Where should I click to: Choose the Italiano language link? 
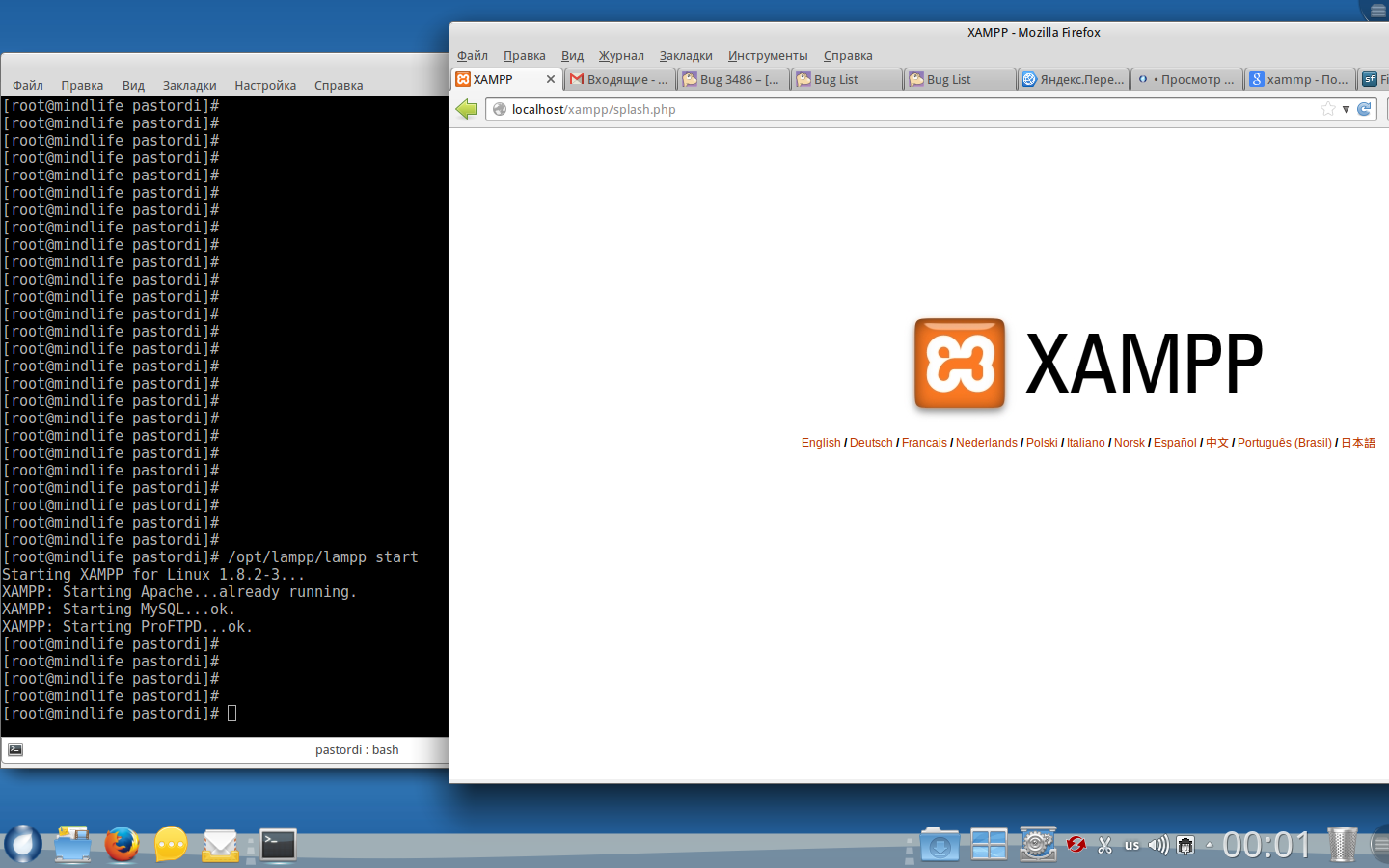click(1086, 443)
